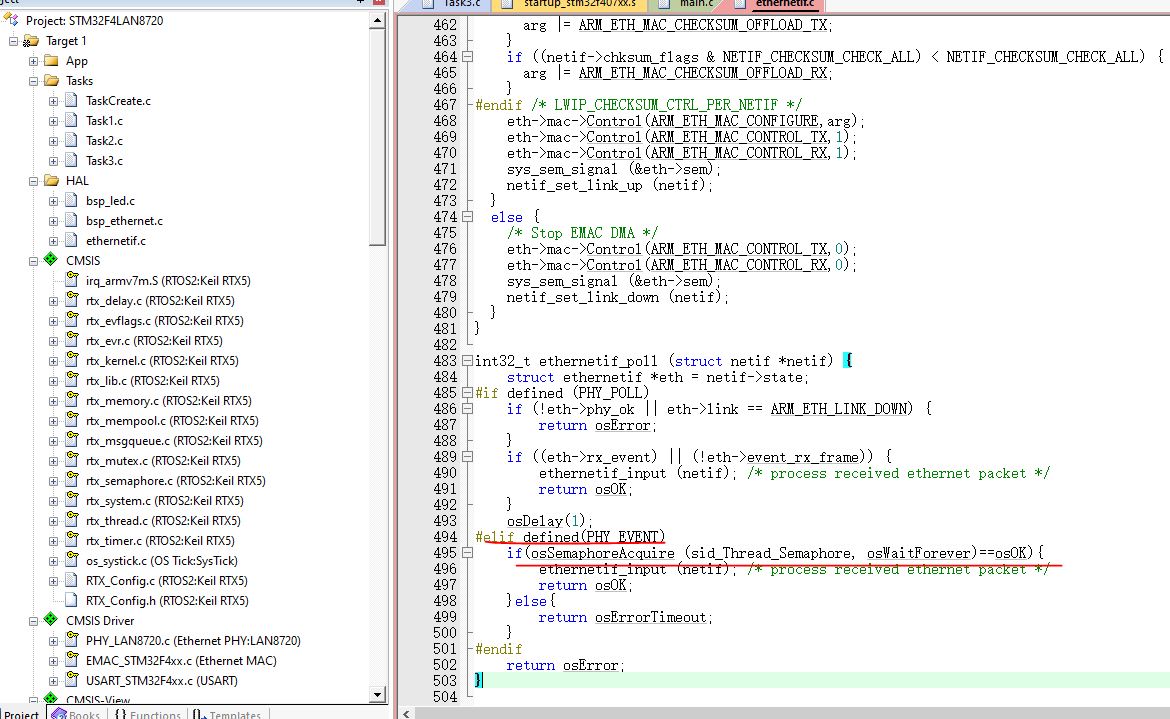
Task: Fold the else block at line 474
Action: (x=468, y=217)
